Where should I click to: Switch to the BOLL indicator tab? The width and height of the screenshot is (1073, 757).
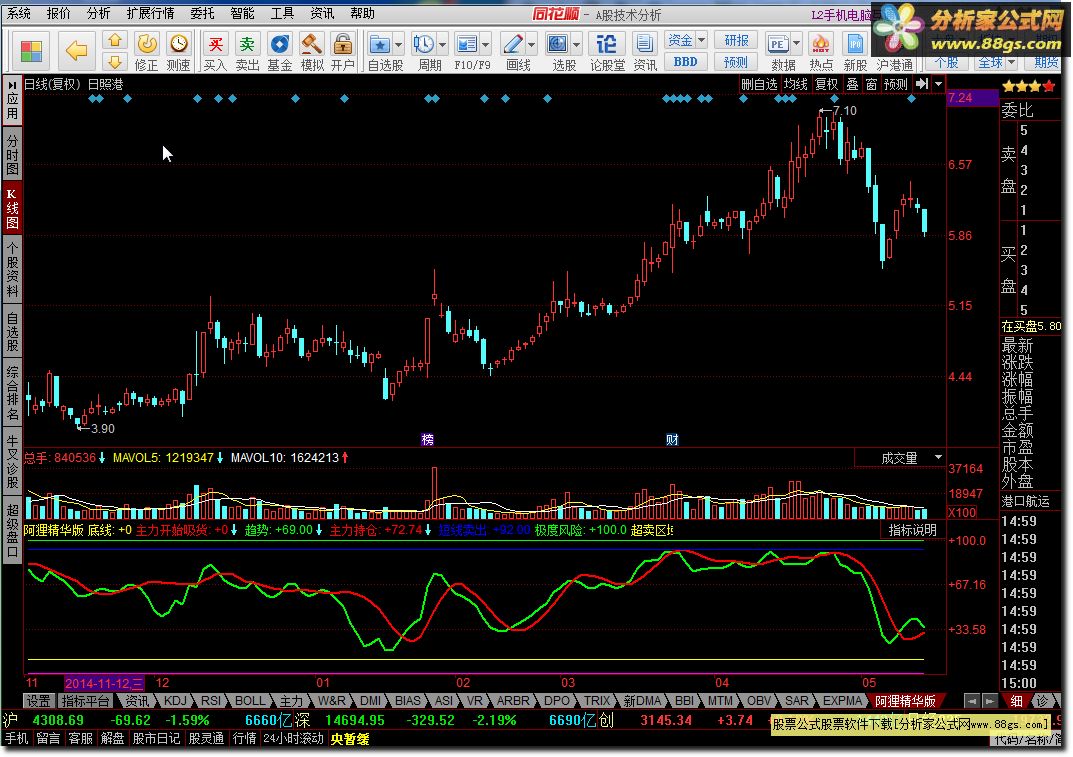(x=250, y=701)
